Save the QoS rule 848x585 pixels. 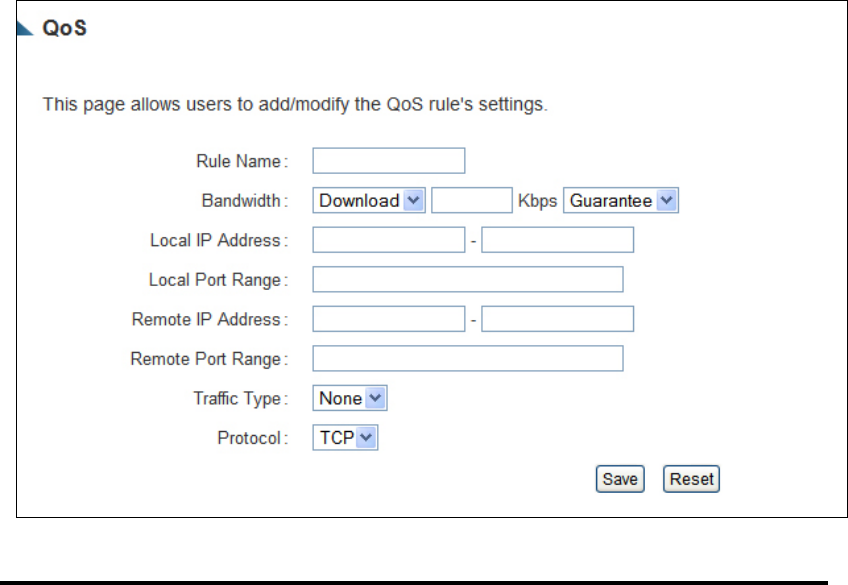[x=620, y=479]
